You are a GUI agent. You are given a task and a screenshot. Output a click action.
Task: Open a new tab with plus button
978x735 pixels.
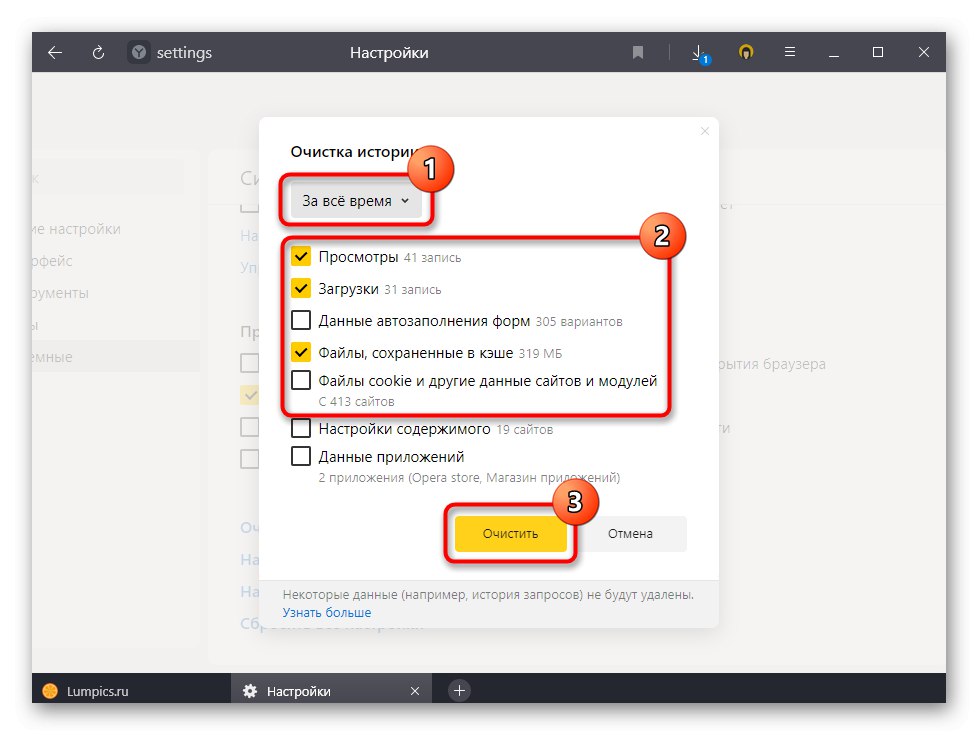pyautogui.click(x=459, y=691)
